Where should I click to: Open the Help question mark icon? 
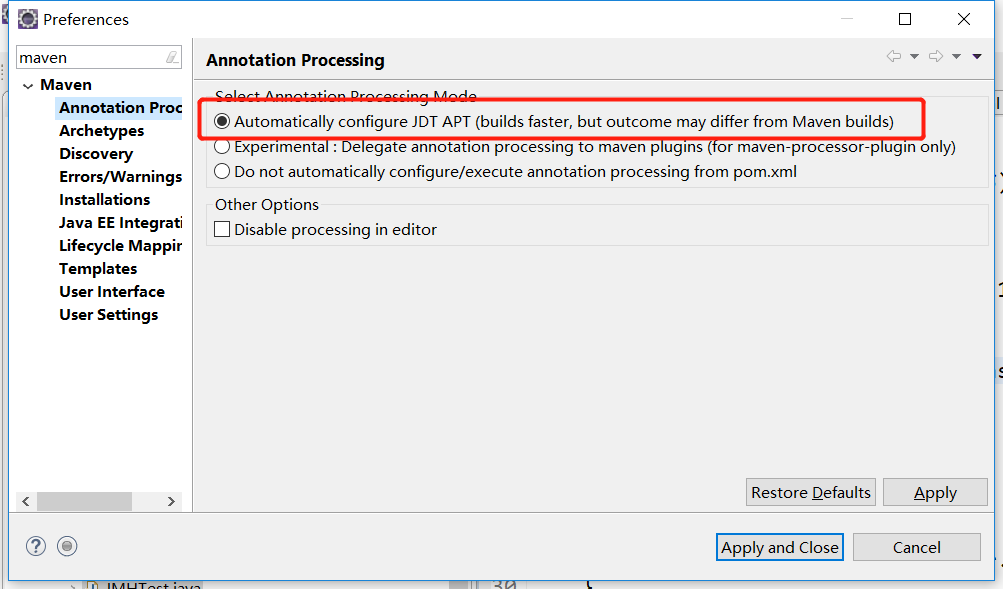[36, 546]
